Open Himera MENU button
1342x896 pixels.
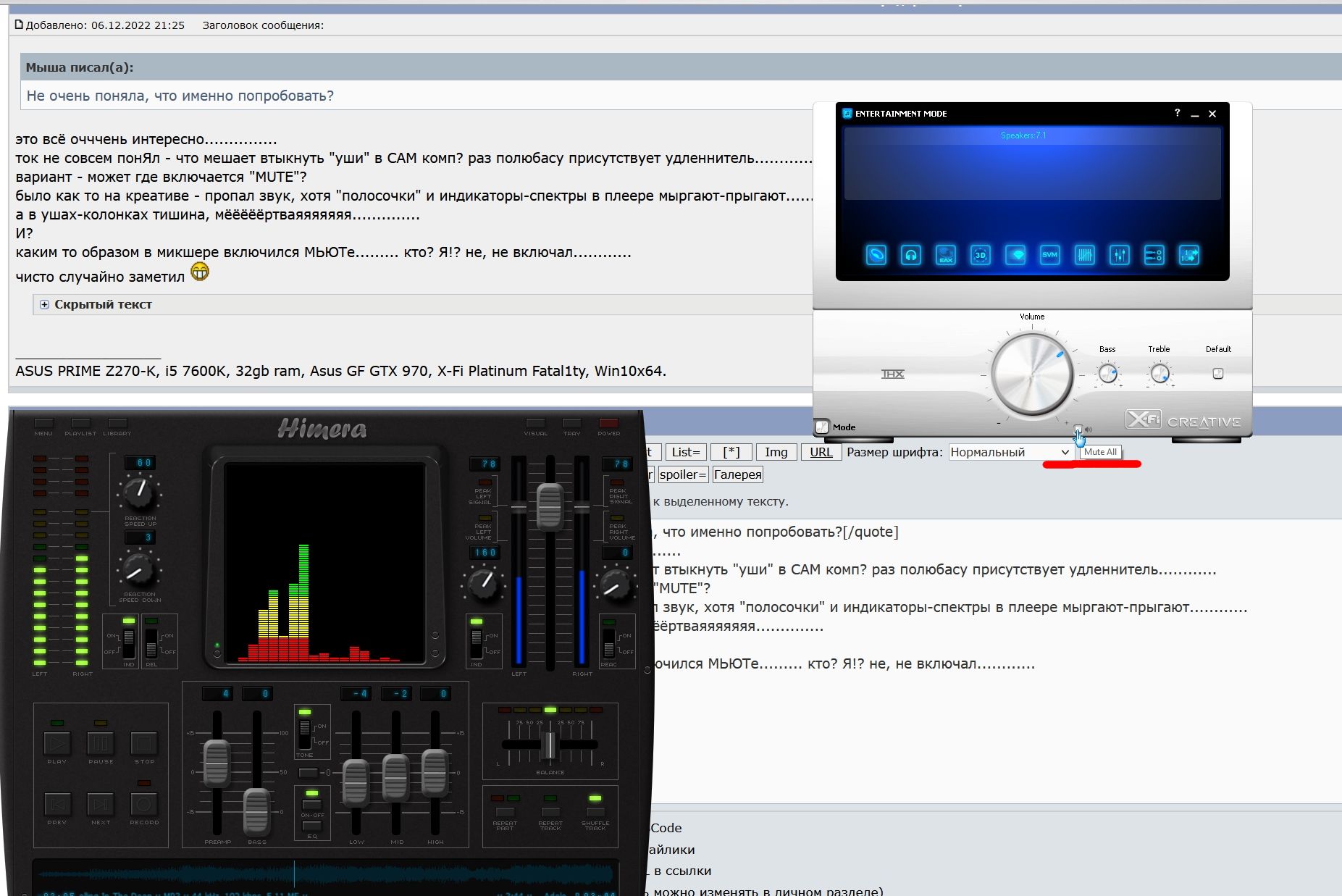(43, 423)
